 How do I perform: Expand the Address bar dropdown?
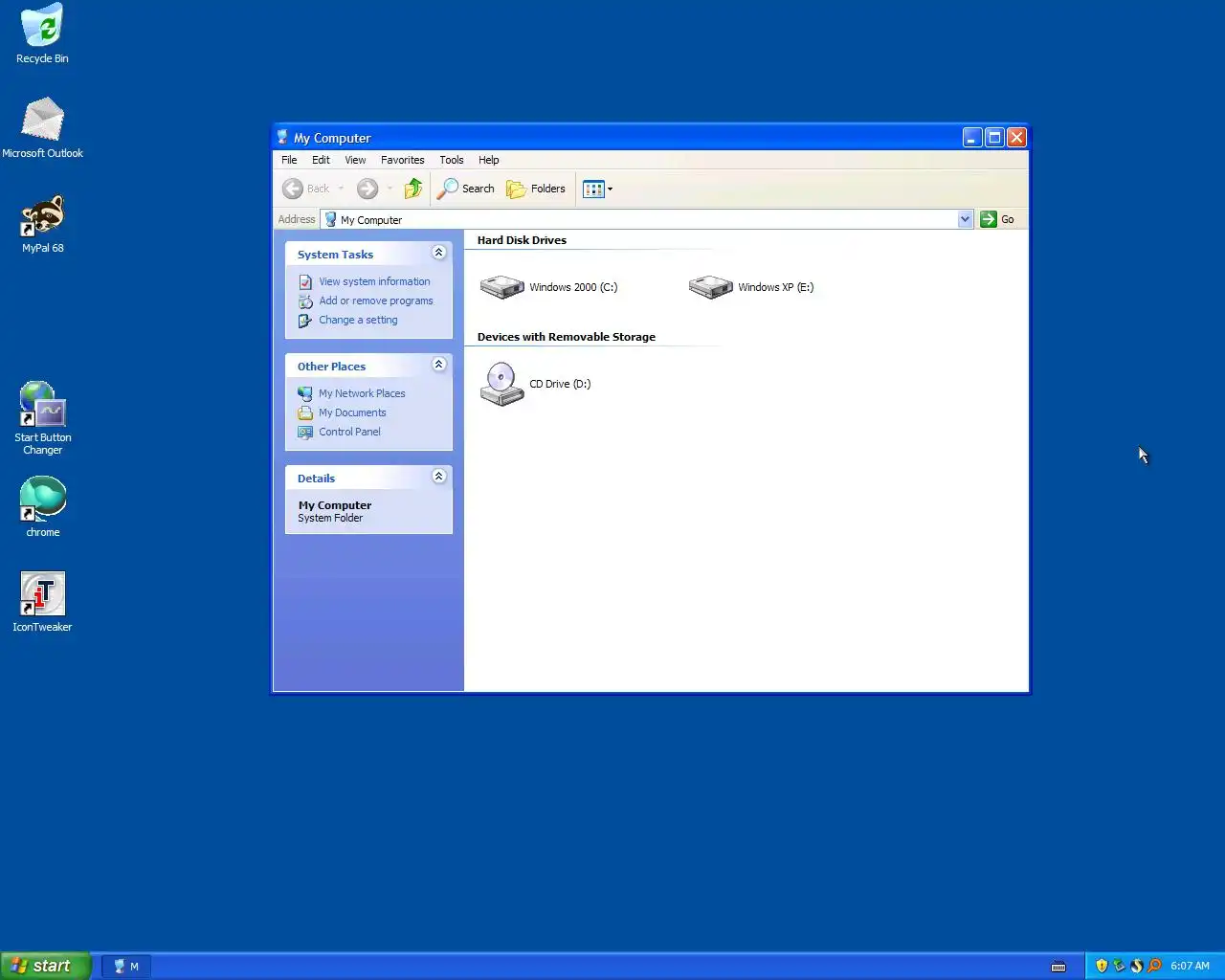pyautogui.click(x=965, y=219)
